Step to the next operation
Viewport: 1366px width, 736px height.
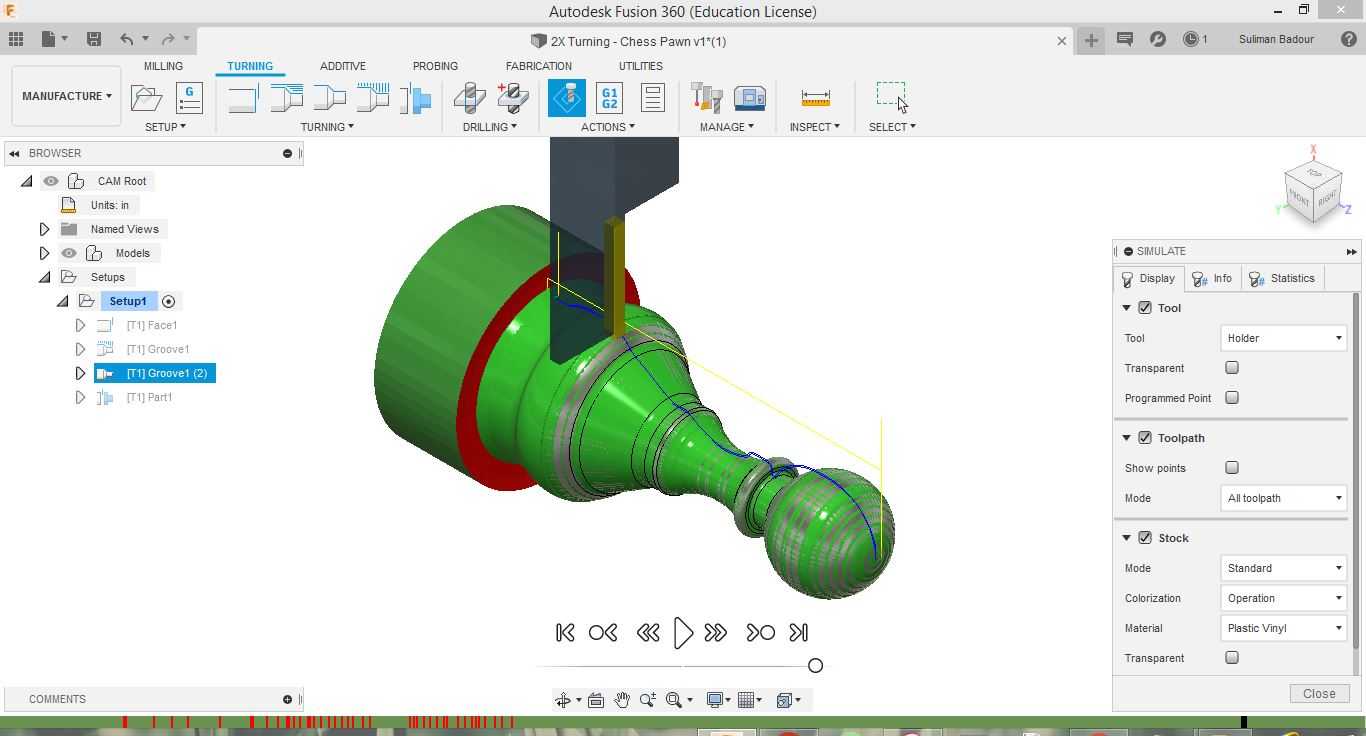pos(760,633)
